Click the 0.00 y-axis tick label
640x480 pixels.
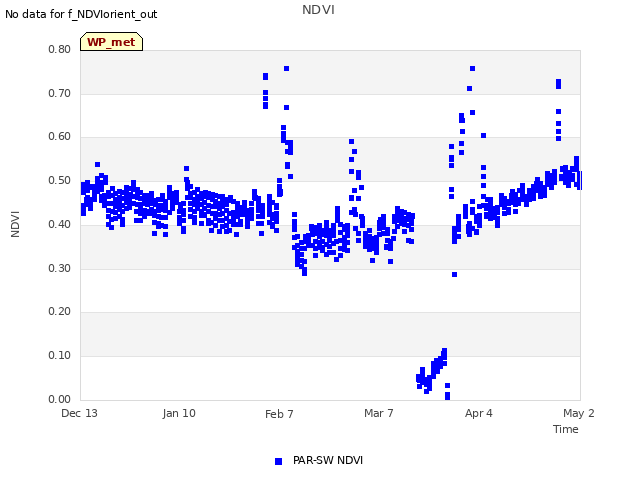point(60,399)
